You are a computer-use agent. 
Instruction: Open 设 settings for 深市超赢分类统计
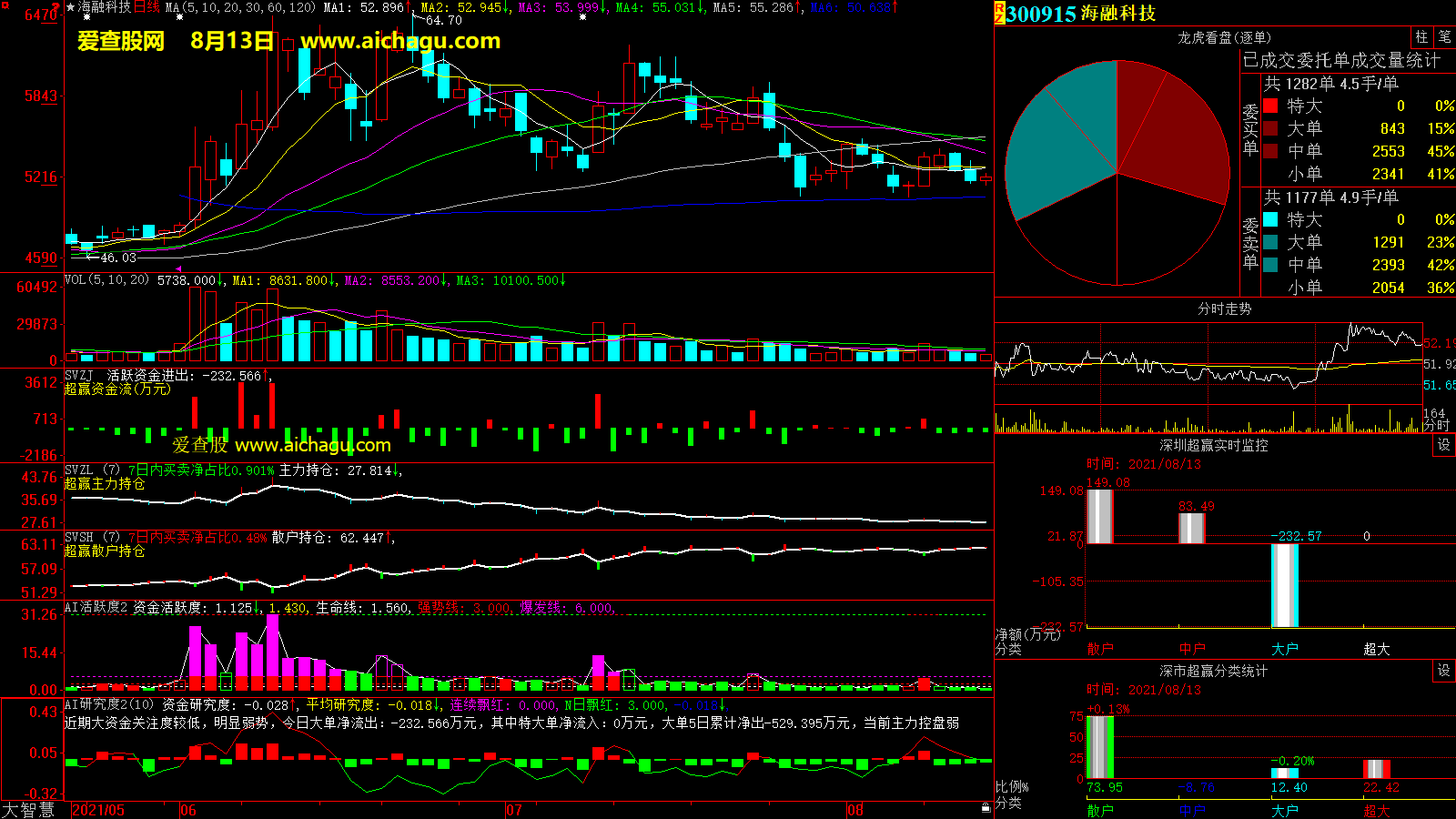1443,671
